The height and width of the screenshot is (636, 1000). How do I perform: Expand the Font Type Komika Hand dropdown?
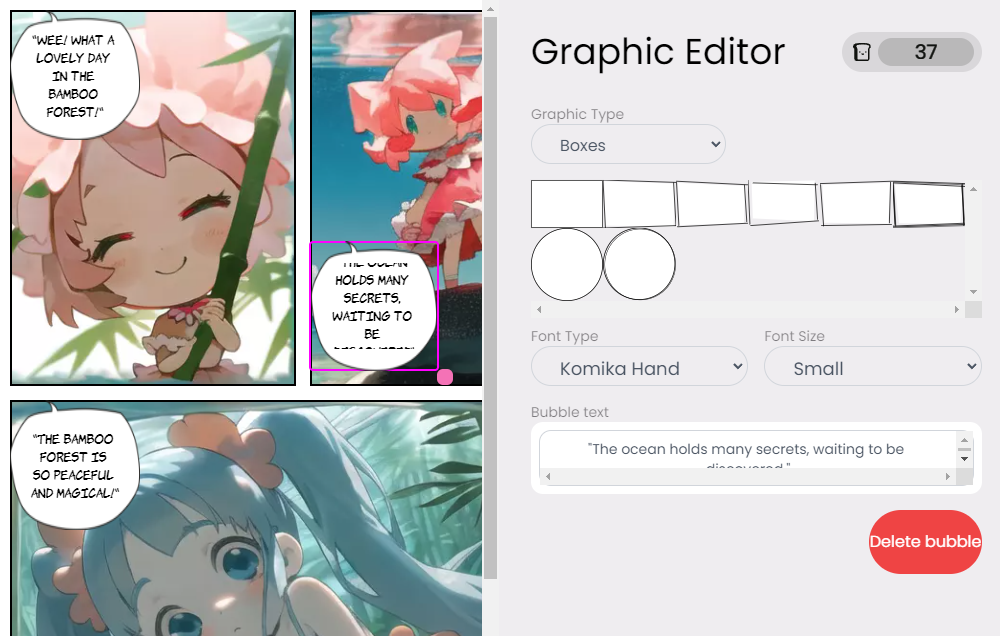639,368
